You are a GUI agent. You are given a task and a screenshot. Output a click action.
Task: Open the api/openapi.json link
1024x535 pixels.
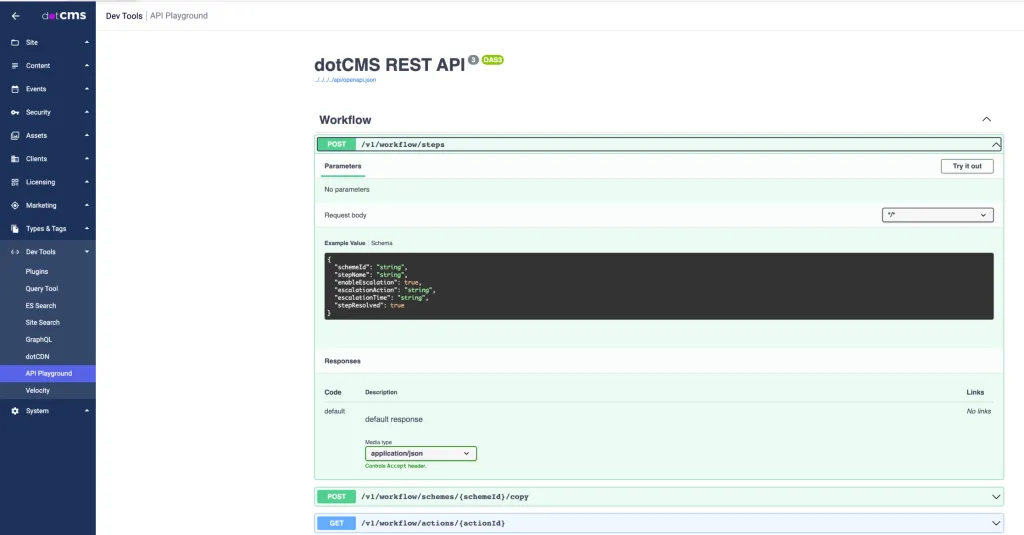[345, 80]
